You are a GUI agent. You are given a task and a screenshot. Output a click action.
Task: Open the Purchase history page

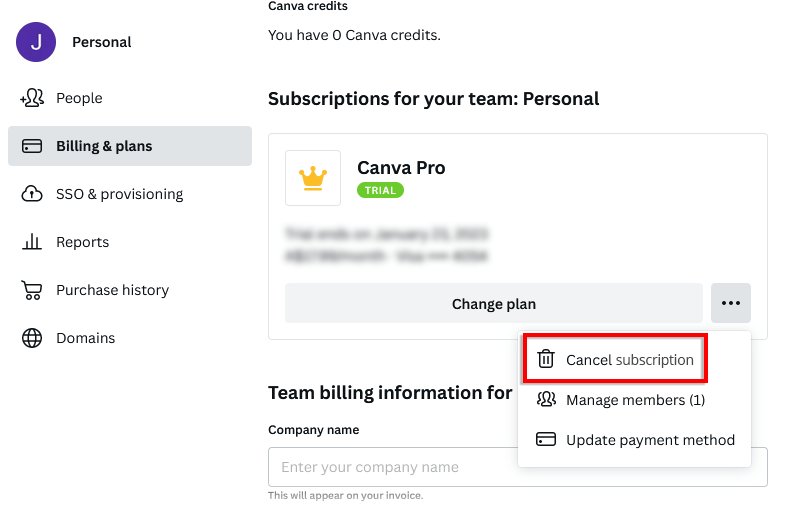tap(112, 290)
